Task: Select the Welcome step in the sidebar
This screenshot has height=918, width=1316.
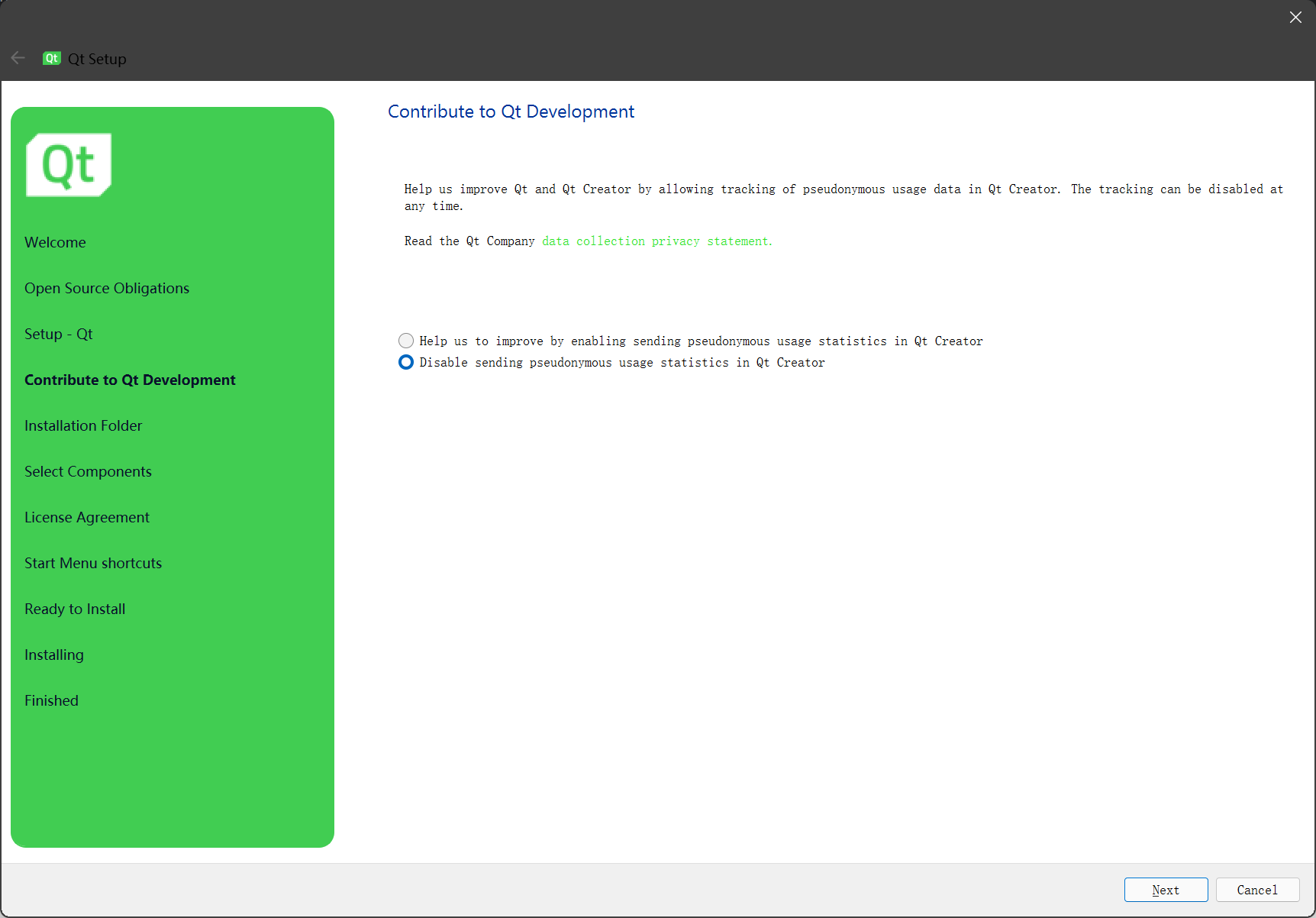Action: coord(55,242)
